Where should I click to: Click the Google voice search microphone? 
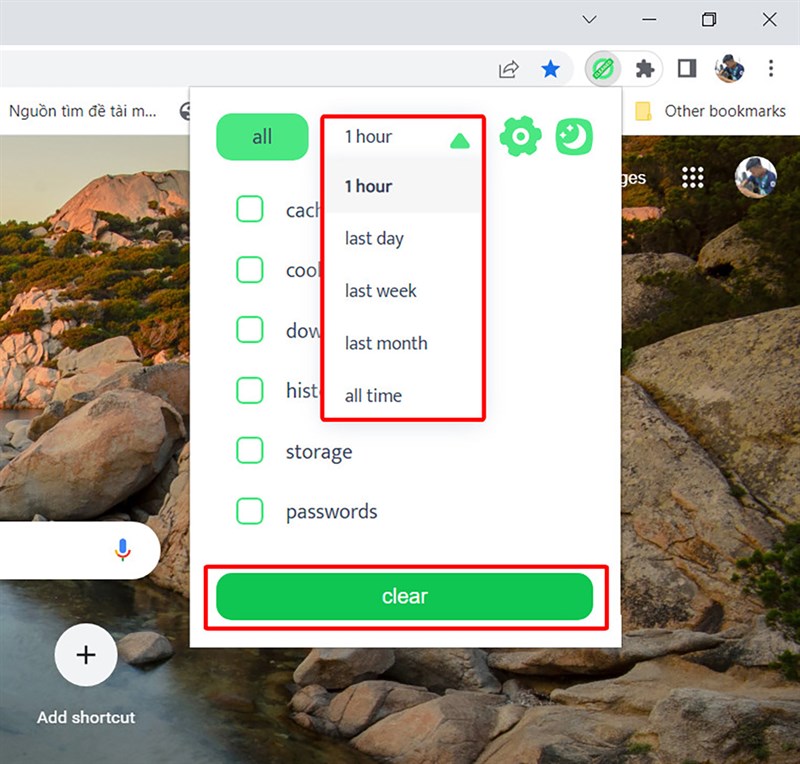click(122, 549)
